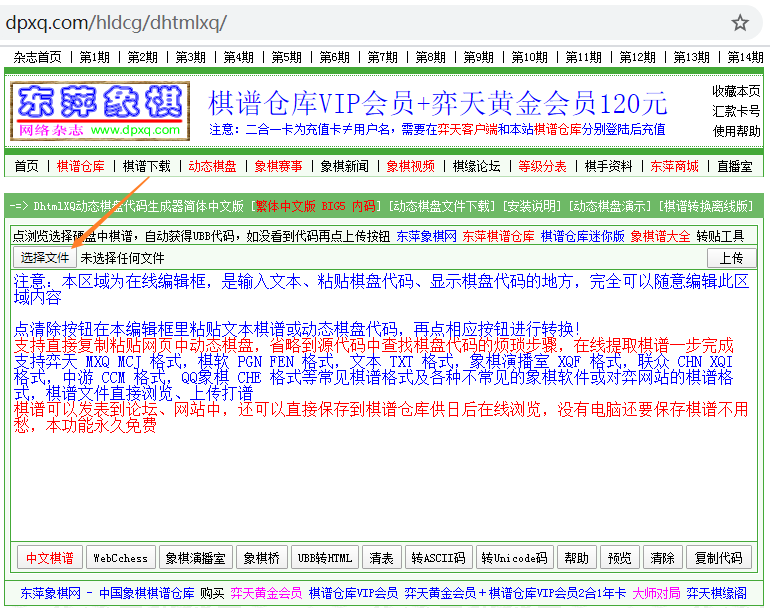Open 安装说明 link
The height and width of the screenshot is (612, 770).
click(532, 206)
